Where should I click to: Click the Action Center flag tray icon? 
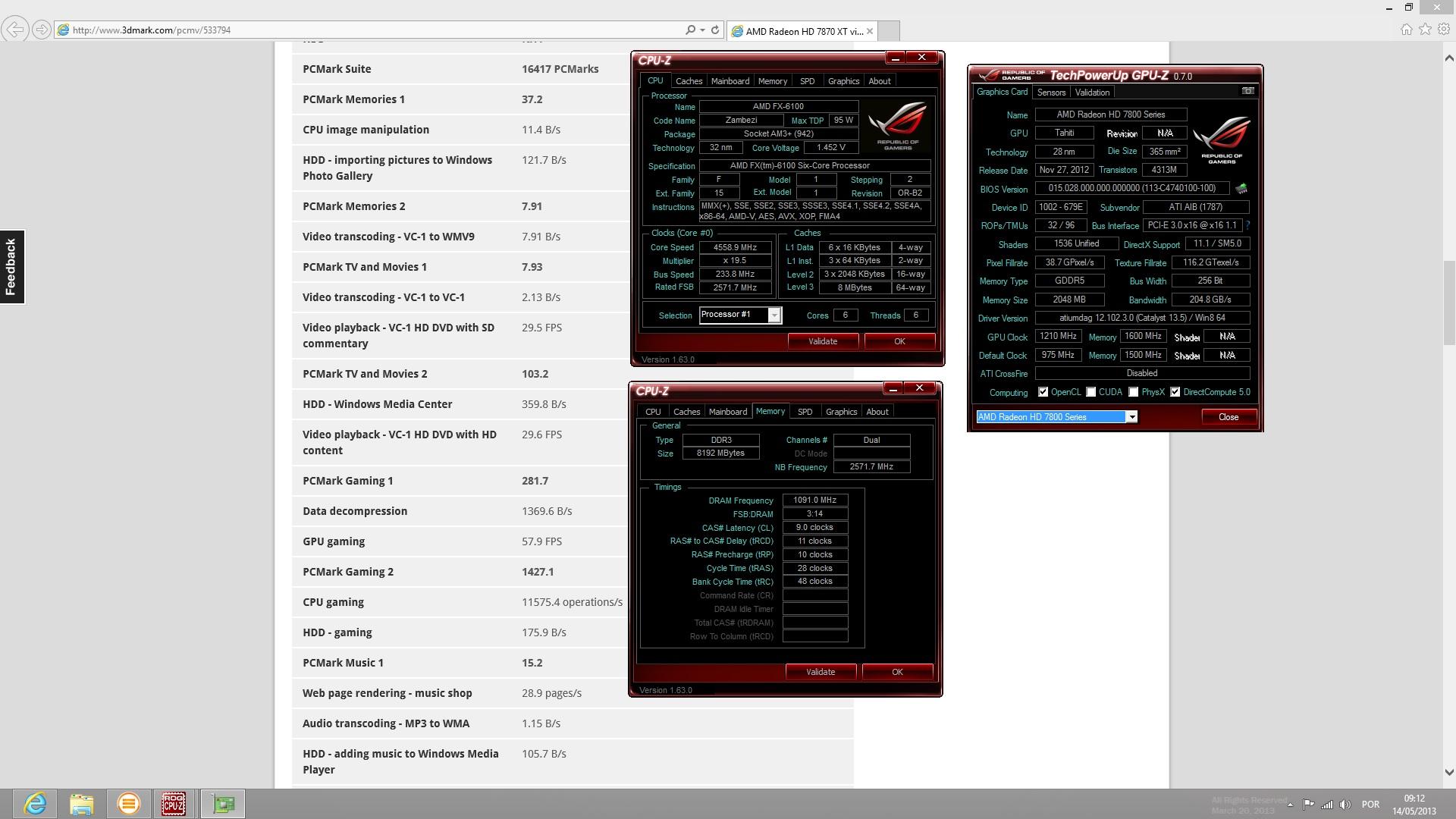pos(1308,805)
